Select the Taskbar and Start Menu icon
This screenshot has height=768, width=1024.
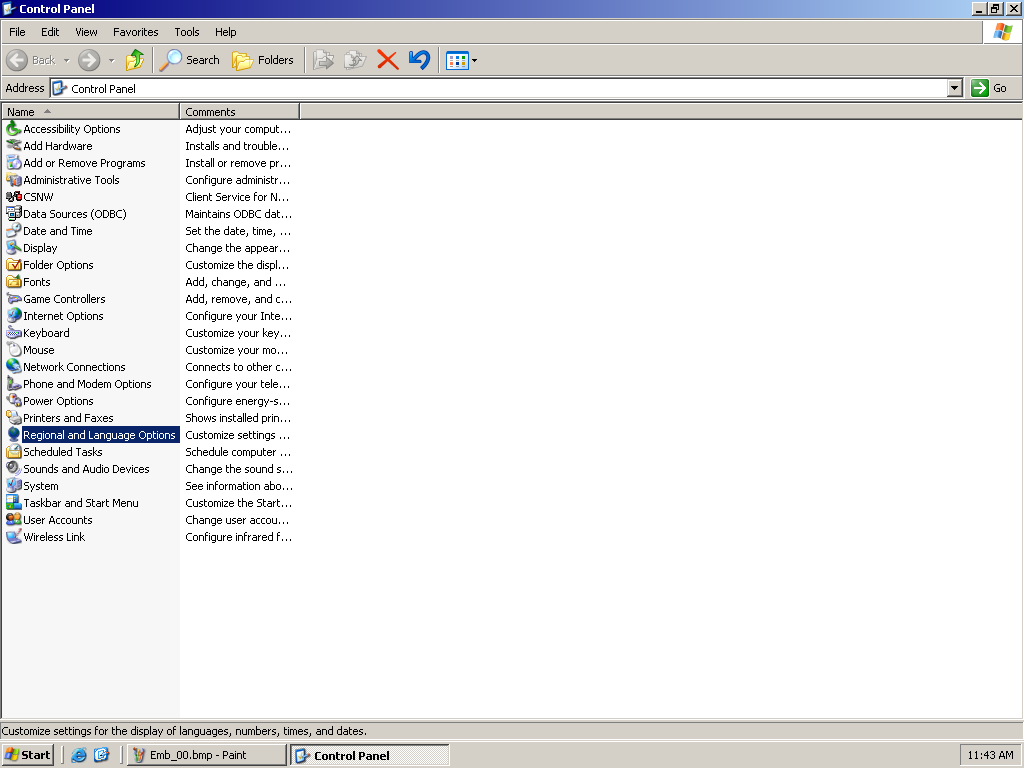coord(14,502)
